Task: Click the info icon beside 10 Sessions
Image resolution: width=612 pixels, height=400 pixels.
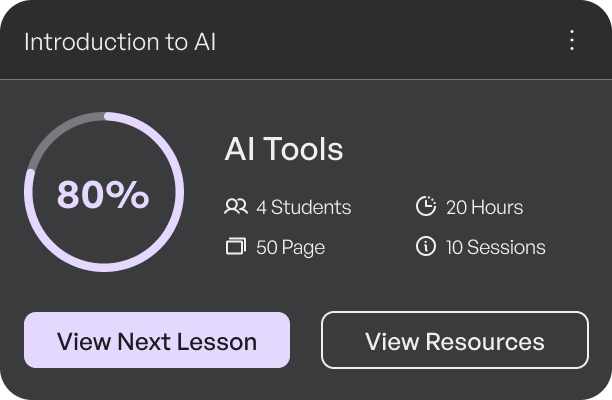Action: [426, 247]
